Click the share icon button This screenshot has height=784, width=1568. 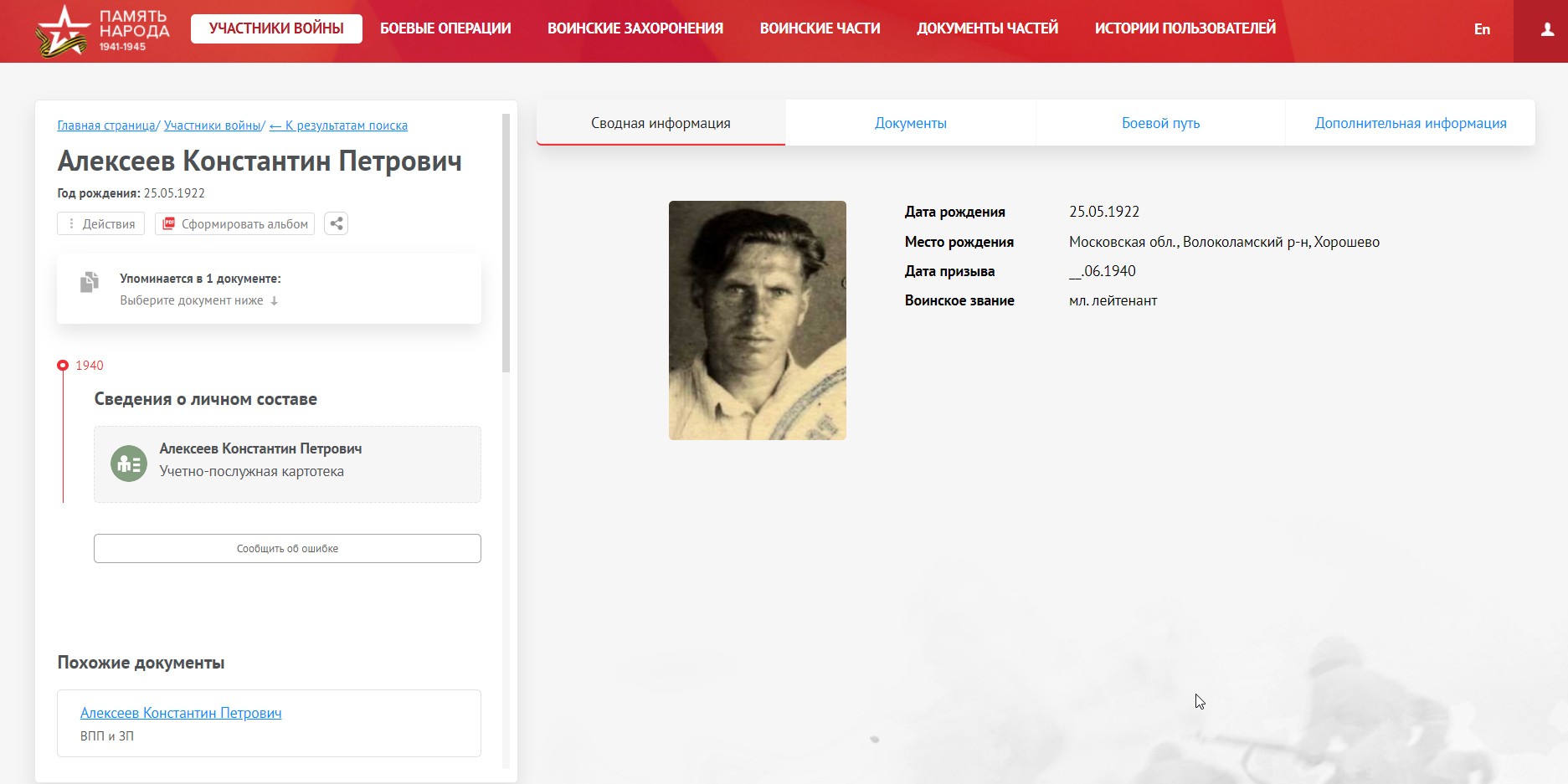click(x=336, y=223)
